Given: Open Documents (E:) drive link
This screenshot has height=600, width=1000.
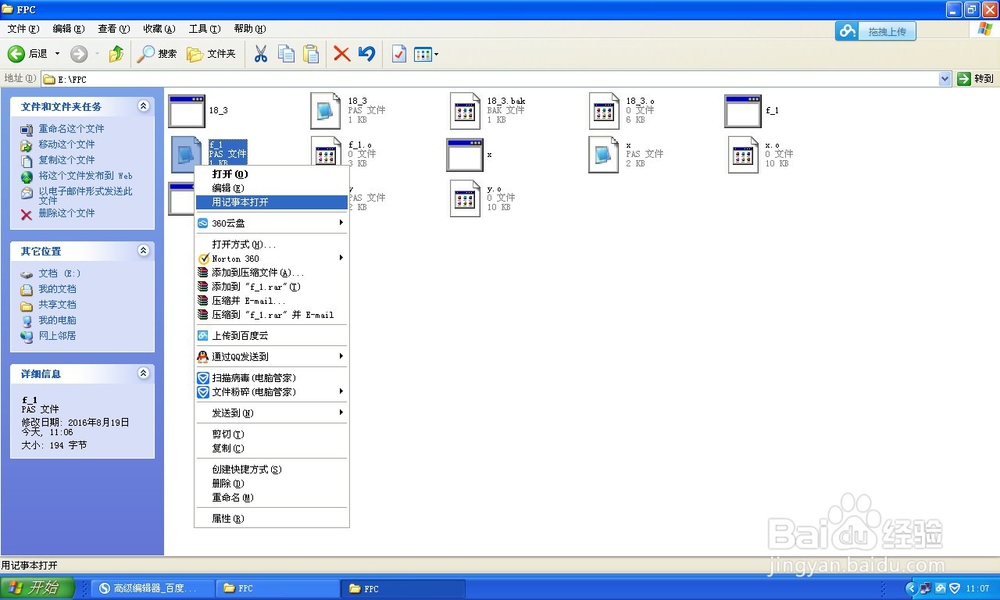Looking at the screenshot, I should [x=59, y=274].
